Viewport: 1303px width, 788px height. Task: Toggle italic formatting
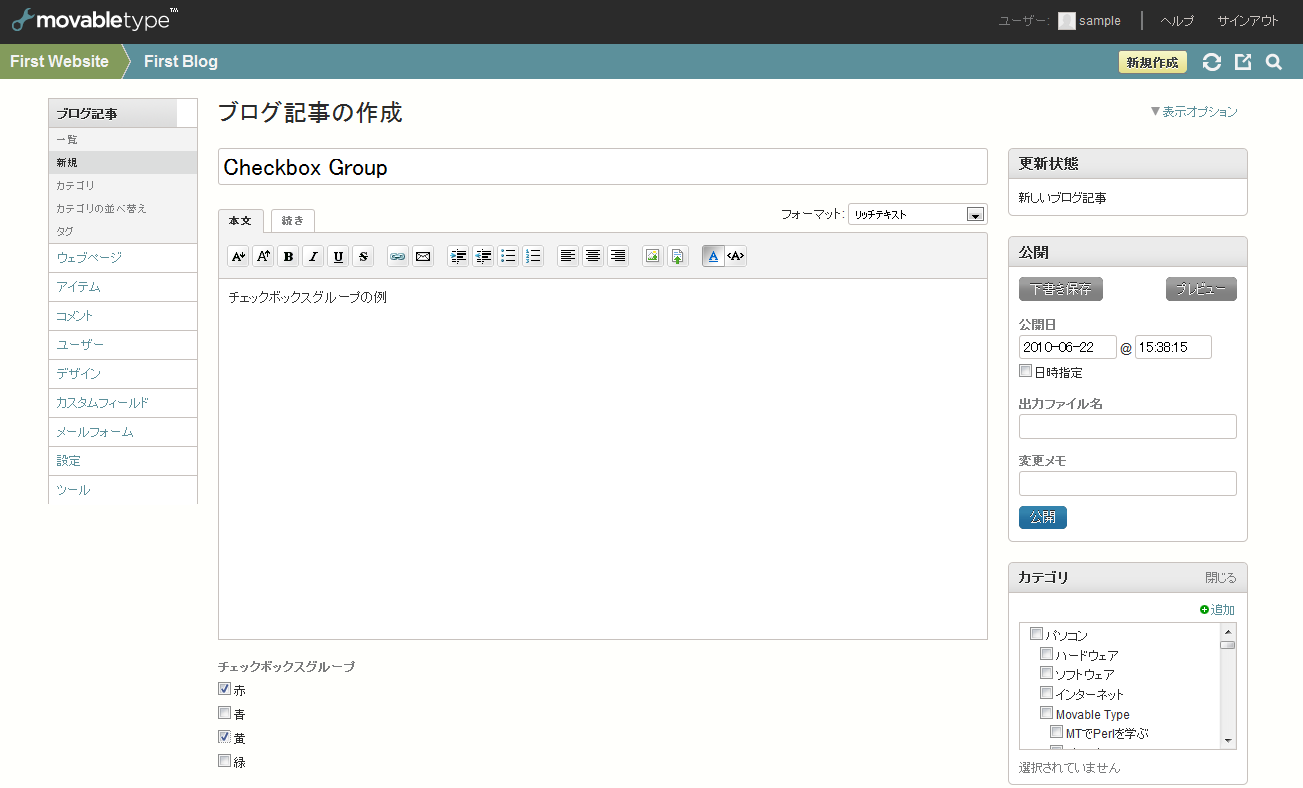tap(313, 256)
